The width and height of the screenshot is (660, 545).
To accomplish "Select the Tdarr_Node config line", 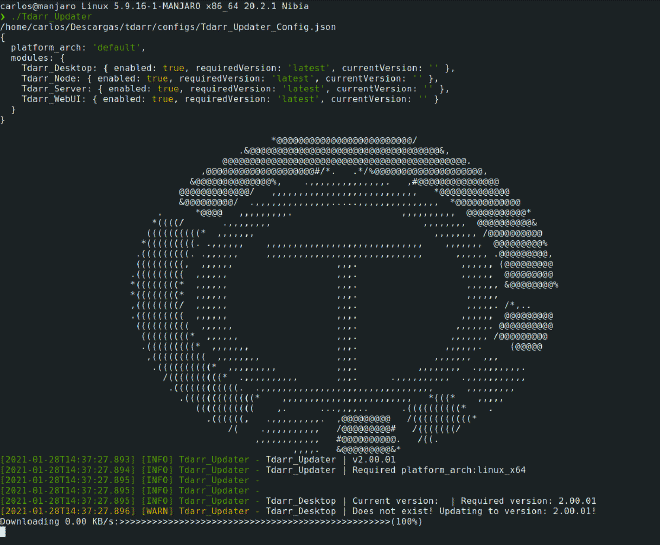I will [230, 78].
